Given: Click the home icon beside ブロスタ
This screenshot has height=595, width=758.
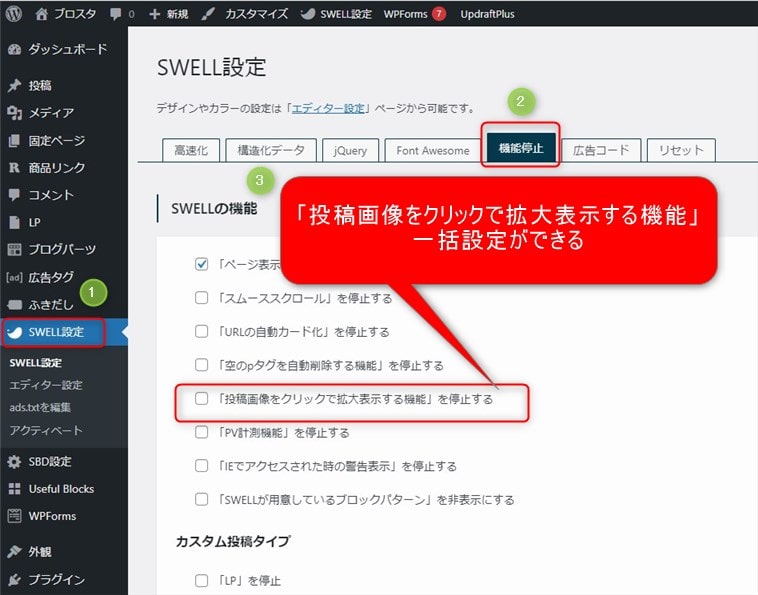Looking at the screenshot, I should tap(42, 14).
